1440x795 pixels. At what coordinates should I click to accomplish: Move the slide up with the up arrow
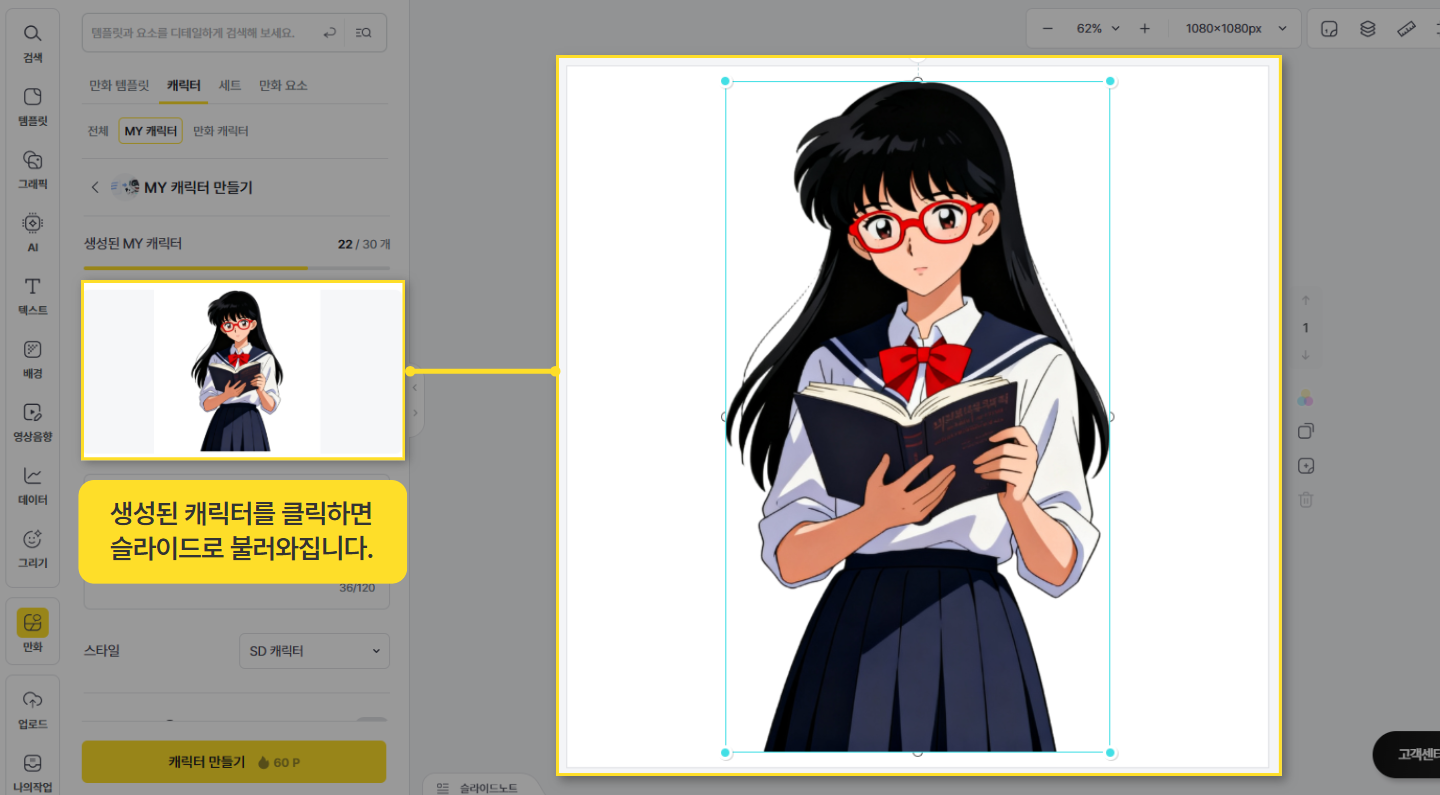point(1305,300)
